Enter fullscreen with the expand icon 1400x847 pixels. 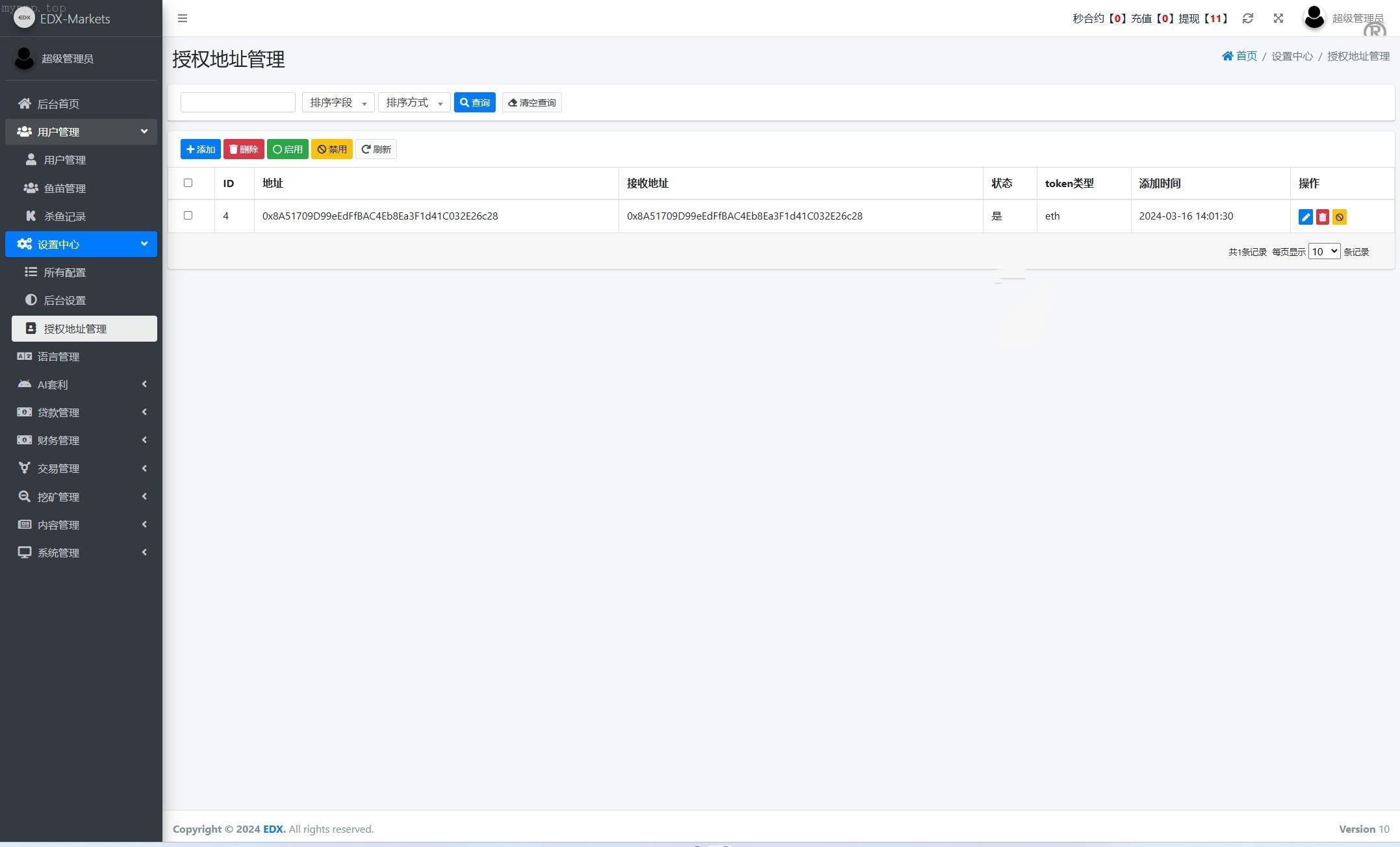click(x=1278, y=18)
